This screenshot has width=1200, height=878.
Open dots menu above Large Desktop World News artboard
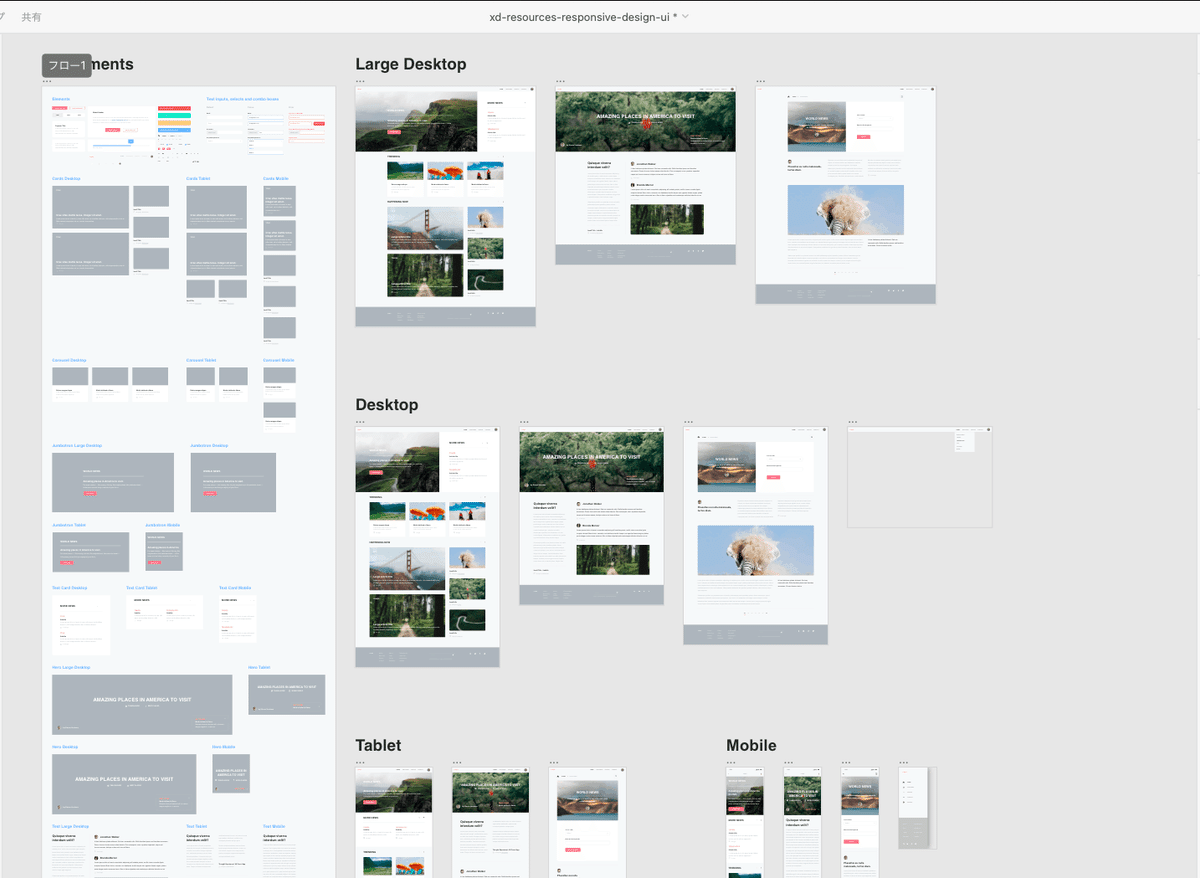tap(760, 81)
